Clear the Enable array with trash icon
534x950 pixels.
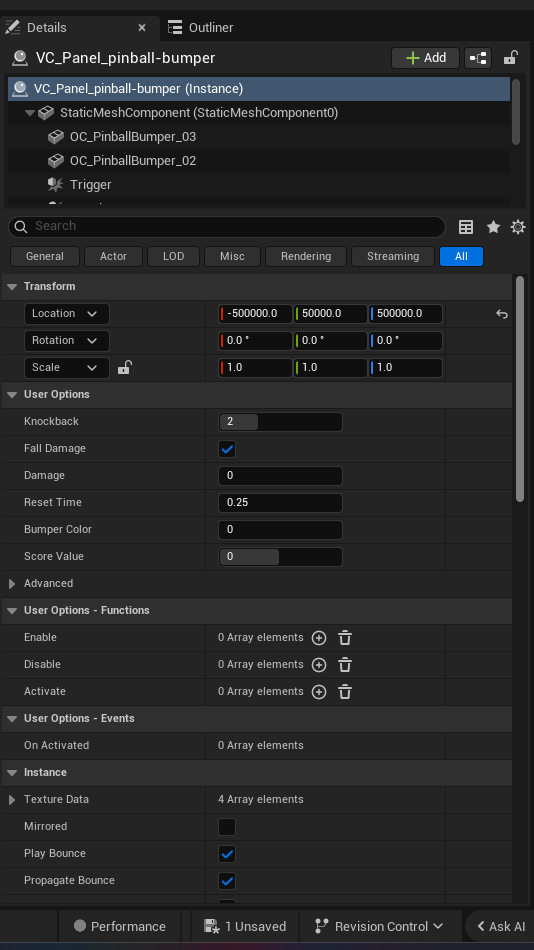[x=345, y=638]
